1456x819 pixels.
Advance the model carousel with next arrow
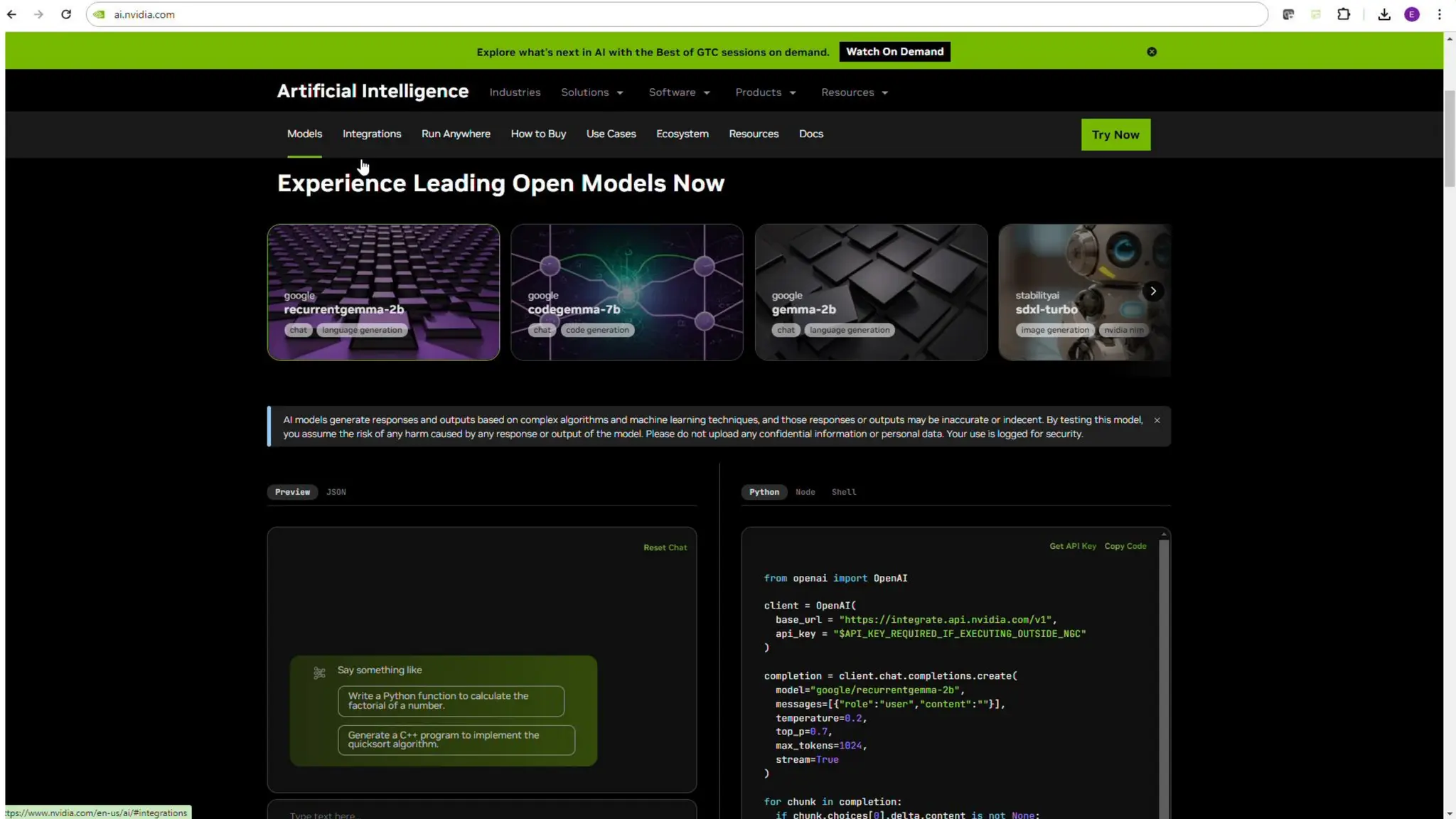click(x=1153, y=291)
